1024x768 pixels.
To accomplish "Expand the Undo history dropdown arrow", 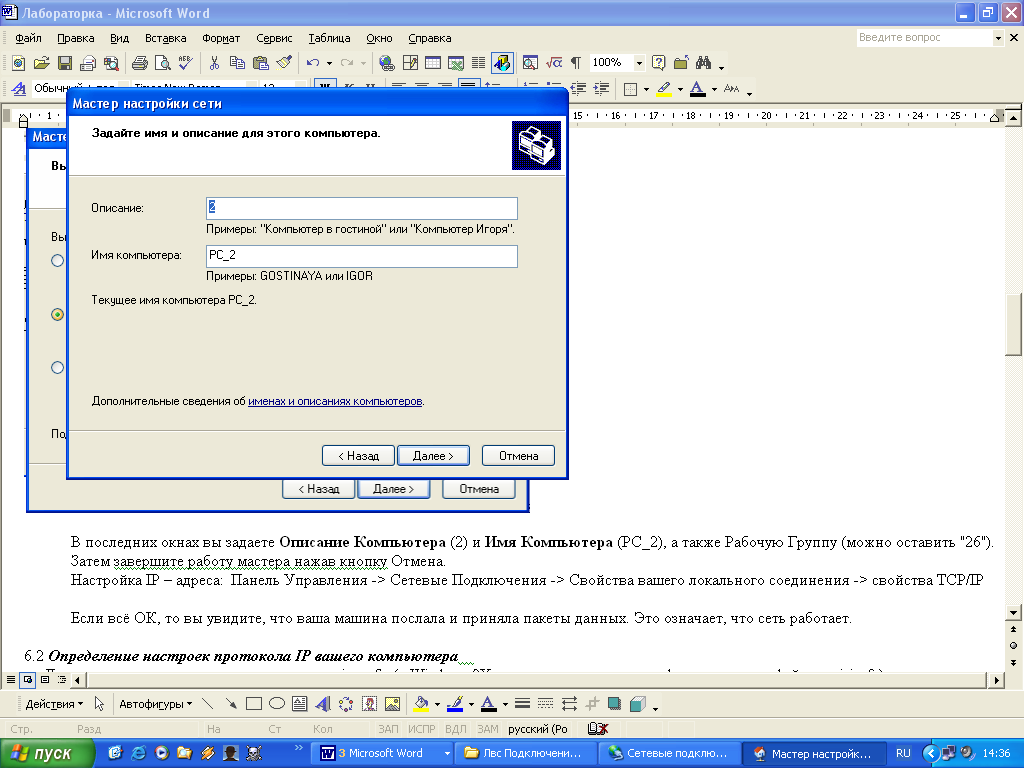I will pyautogui.click(x=328, y=63).
